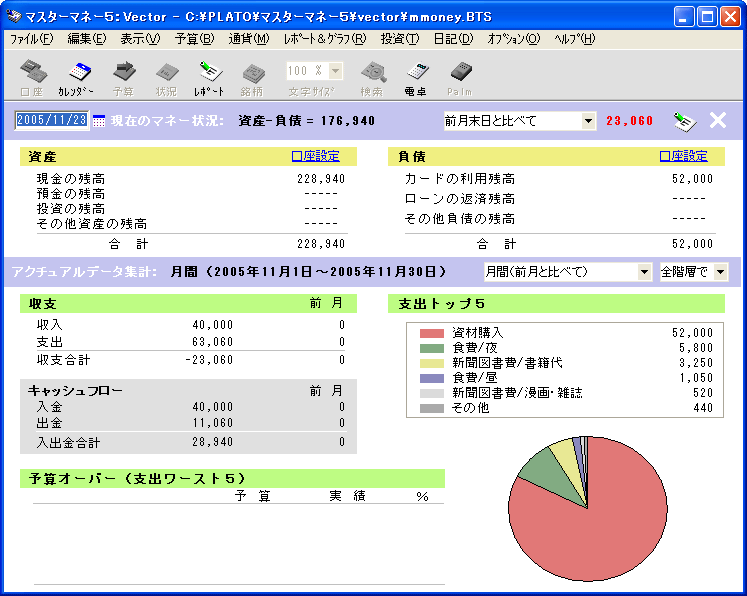The height and width of the screenshot is (596, 747).
Task: Click 現金の残高 row label
Action: pyautogui.click(x=71, y=179)
